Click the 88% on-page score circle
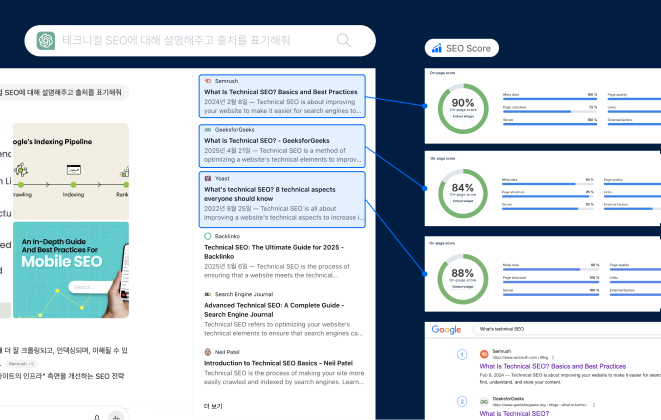The height and width of the screenshot is (420, 661). [x=462, y=279]
